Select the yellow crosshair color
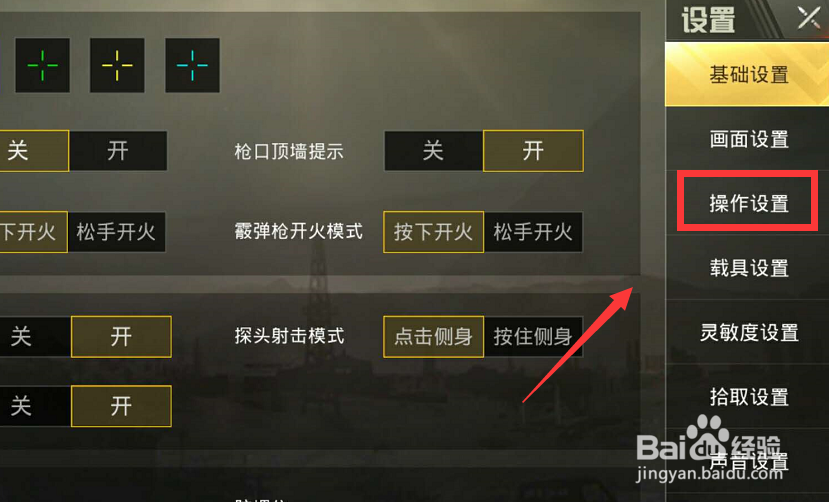Screen dimensions: 829x502 point(117,65)
